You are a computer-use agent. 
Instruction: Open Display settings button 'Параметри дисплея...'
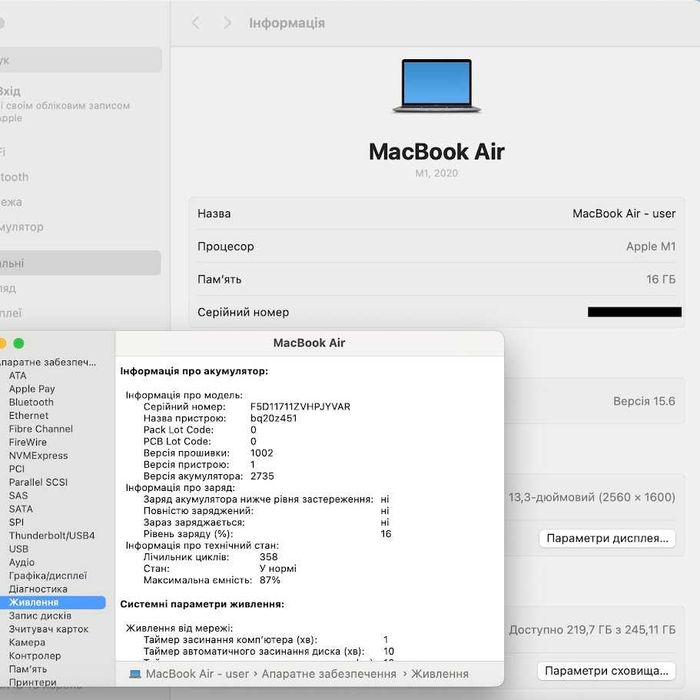pos(607,538)
